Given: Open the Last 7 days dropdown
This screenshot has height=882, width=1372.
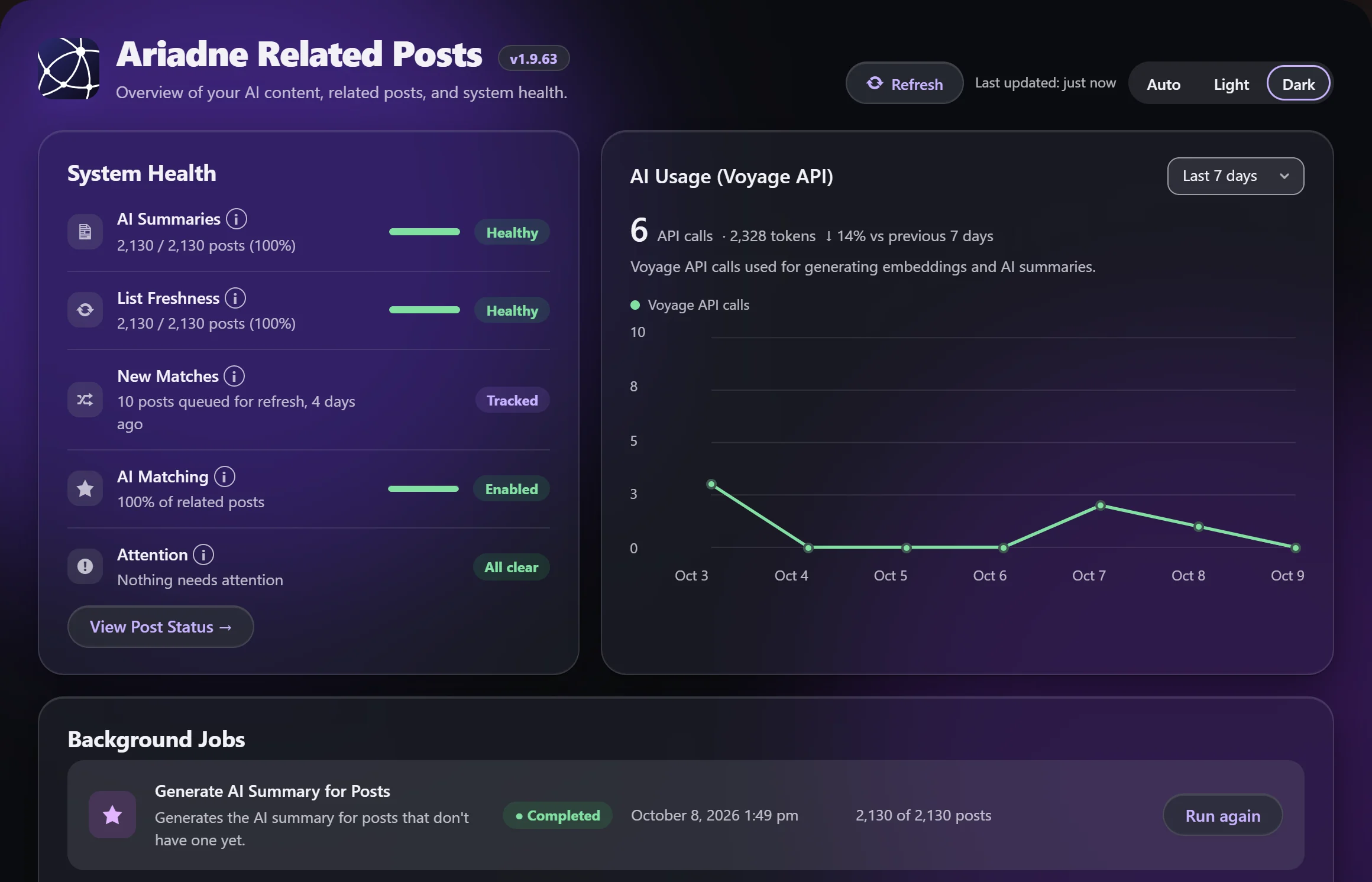Looking at the screenshot, I should [x=1235, y=176].
